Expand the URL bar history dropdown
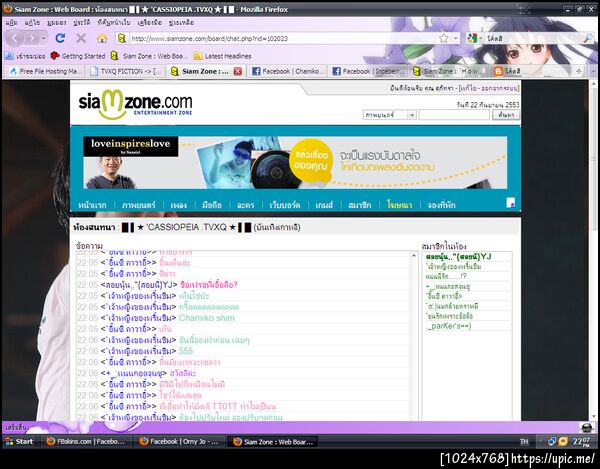 click(x=455, y=38)
